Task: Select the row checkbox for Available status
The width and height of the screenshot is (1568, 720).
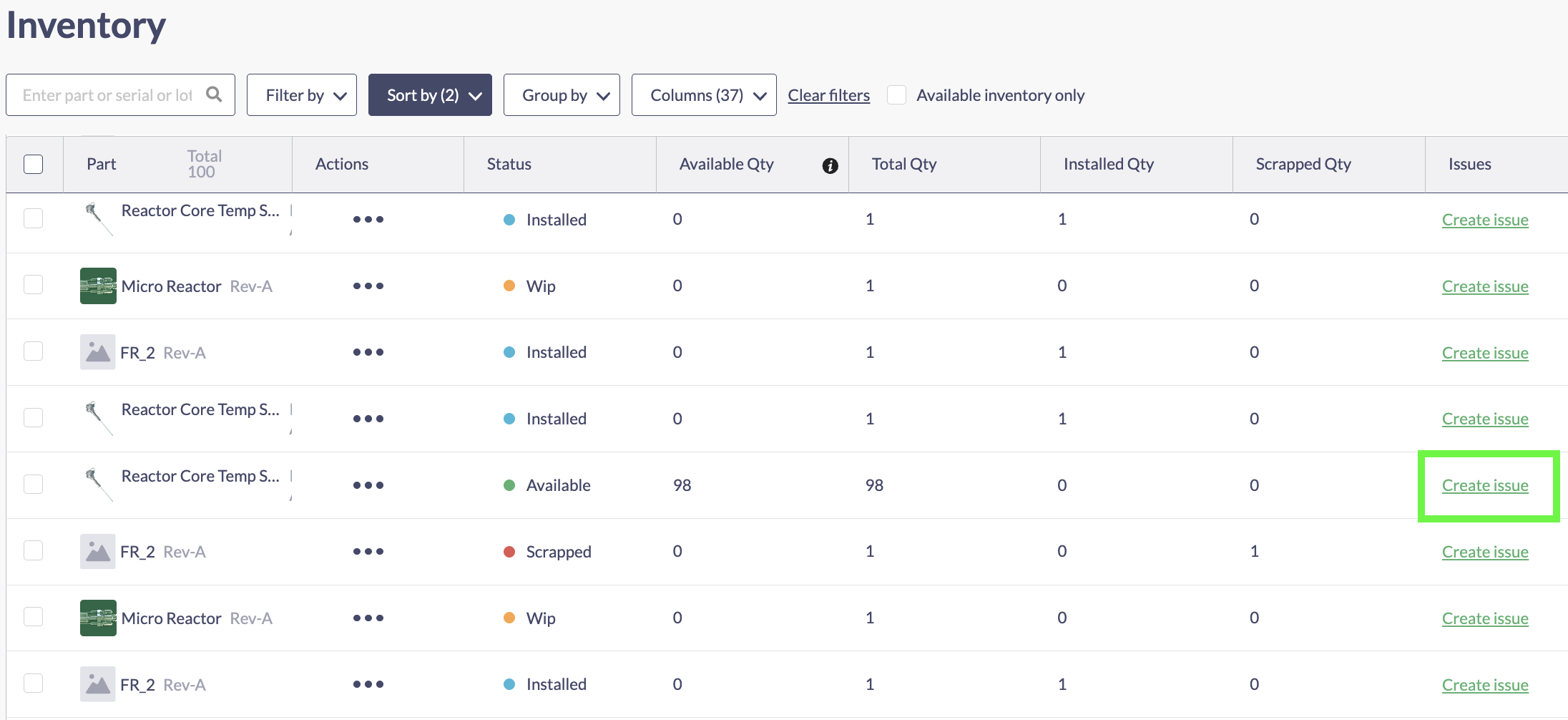Action: point(34,485)
